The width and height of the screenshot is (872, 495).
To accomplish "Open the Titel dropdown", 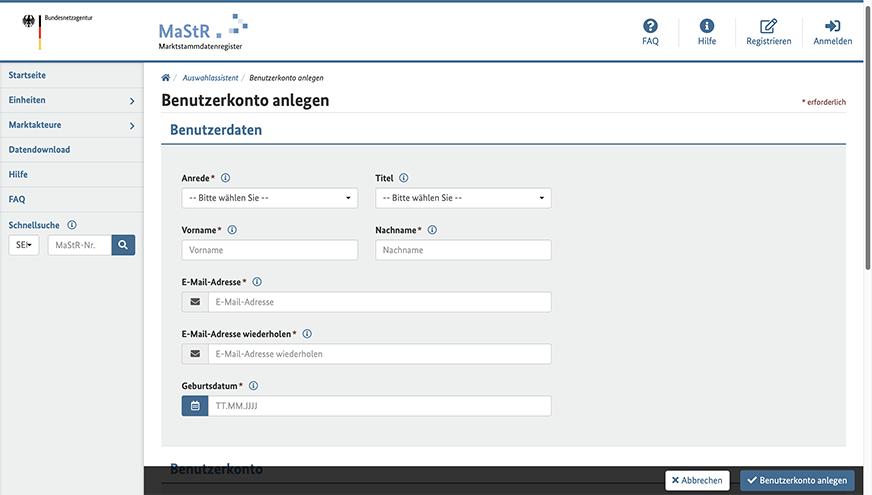I will coord(463,198).
